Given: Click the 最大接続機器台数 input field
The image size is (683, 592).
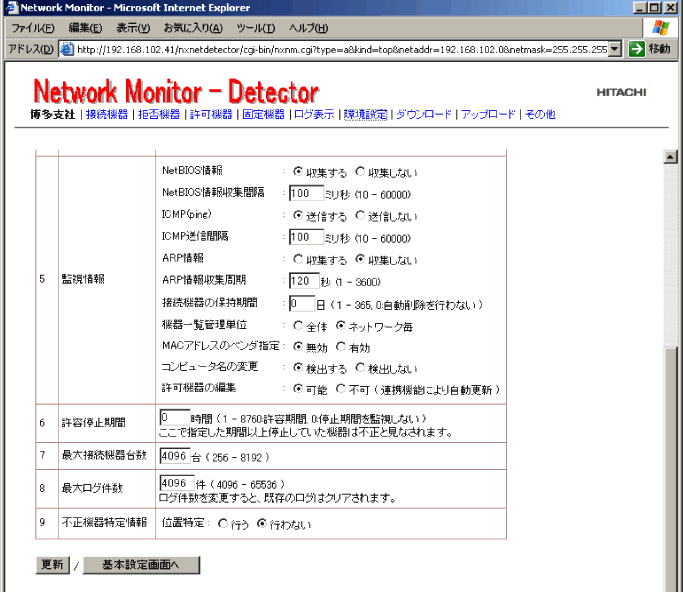Looking at the screenshot, I should (175, 456).
